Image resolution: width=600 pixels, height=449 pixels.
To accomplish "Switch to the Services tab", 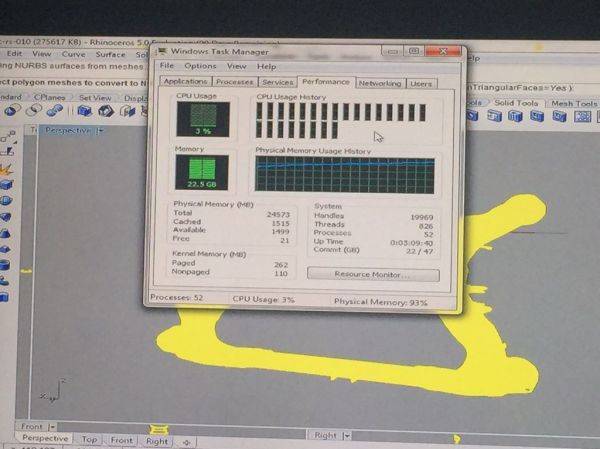I will [x=277, y=82].
